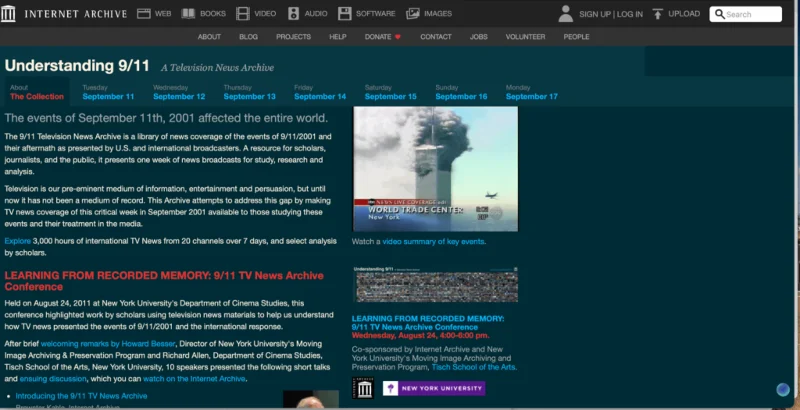Open the About menu item
This screenshot has height=410, width=800.
[x=209, y=37]
